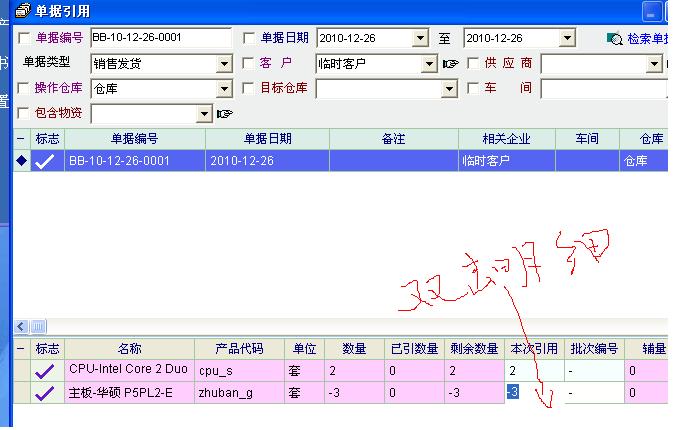Click the horizontal scrollbar left arrow
Screen dimensions: 682x430
point(21,327)
